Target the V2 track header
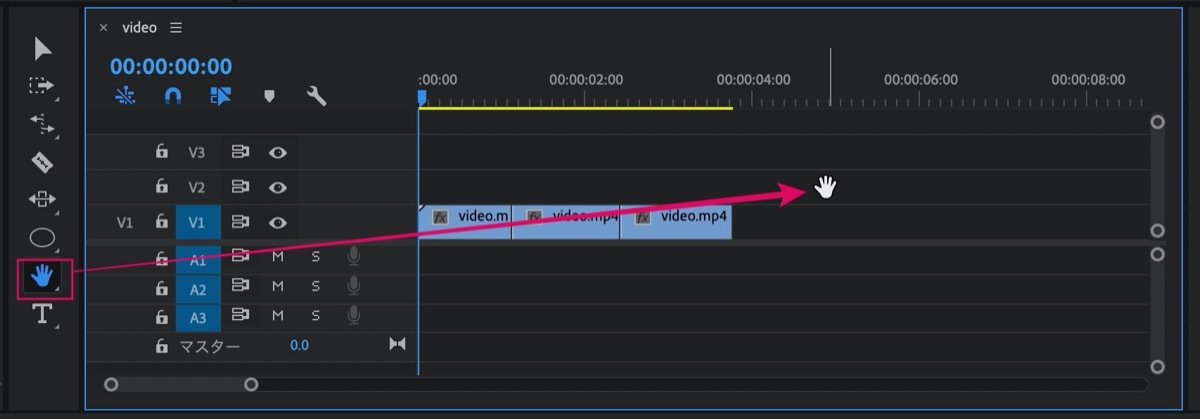 (x=197, y=187)
